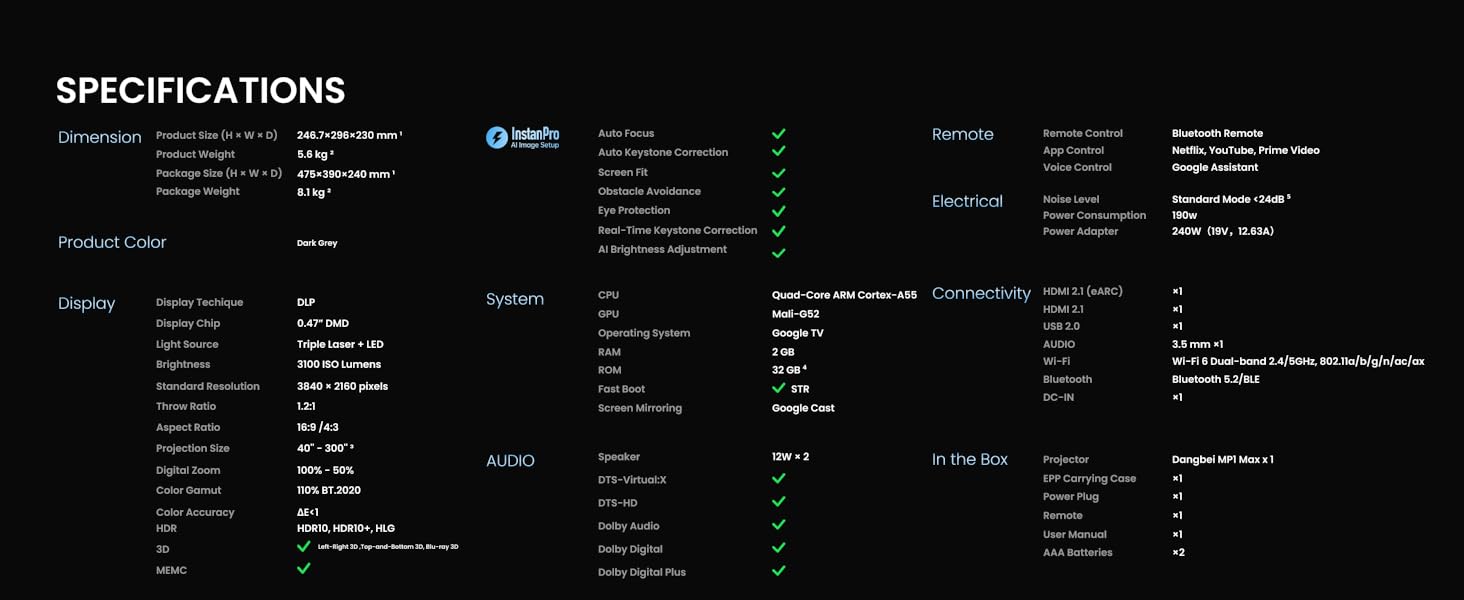1464x600 pixels.
Task: Click the Eye Protection green checkmark
Action: point(778,211)
